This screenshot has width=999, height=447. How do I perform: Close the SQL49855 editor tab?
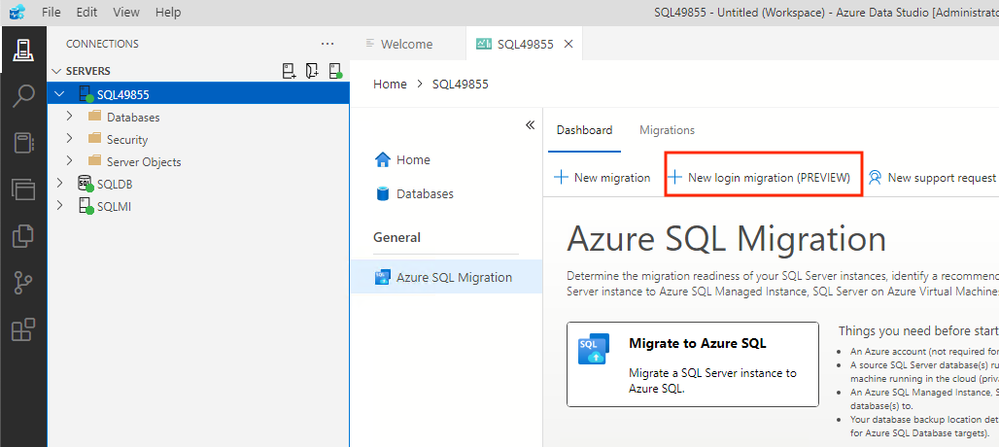(x=569, y=44)
